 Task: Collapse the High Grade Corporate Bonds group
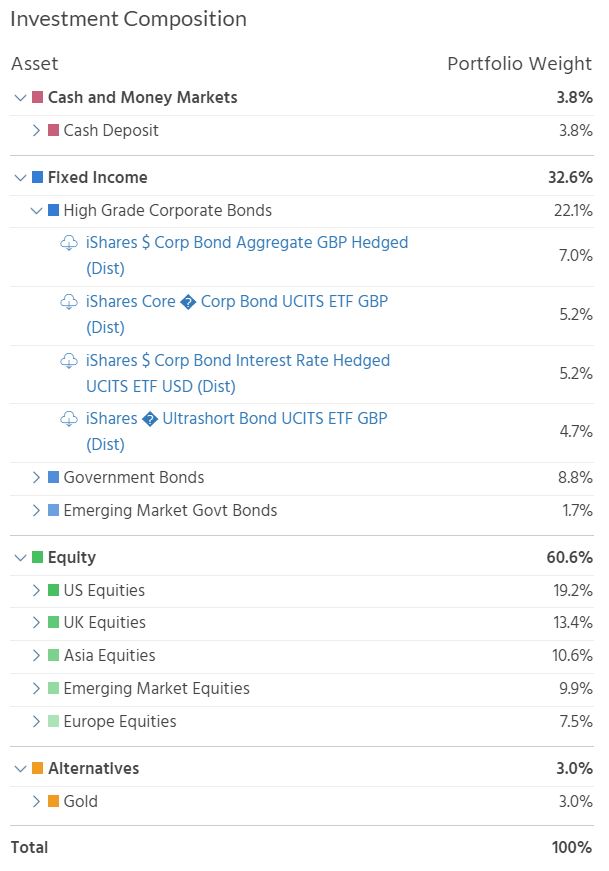[37, 211]
